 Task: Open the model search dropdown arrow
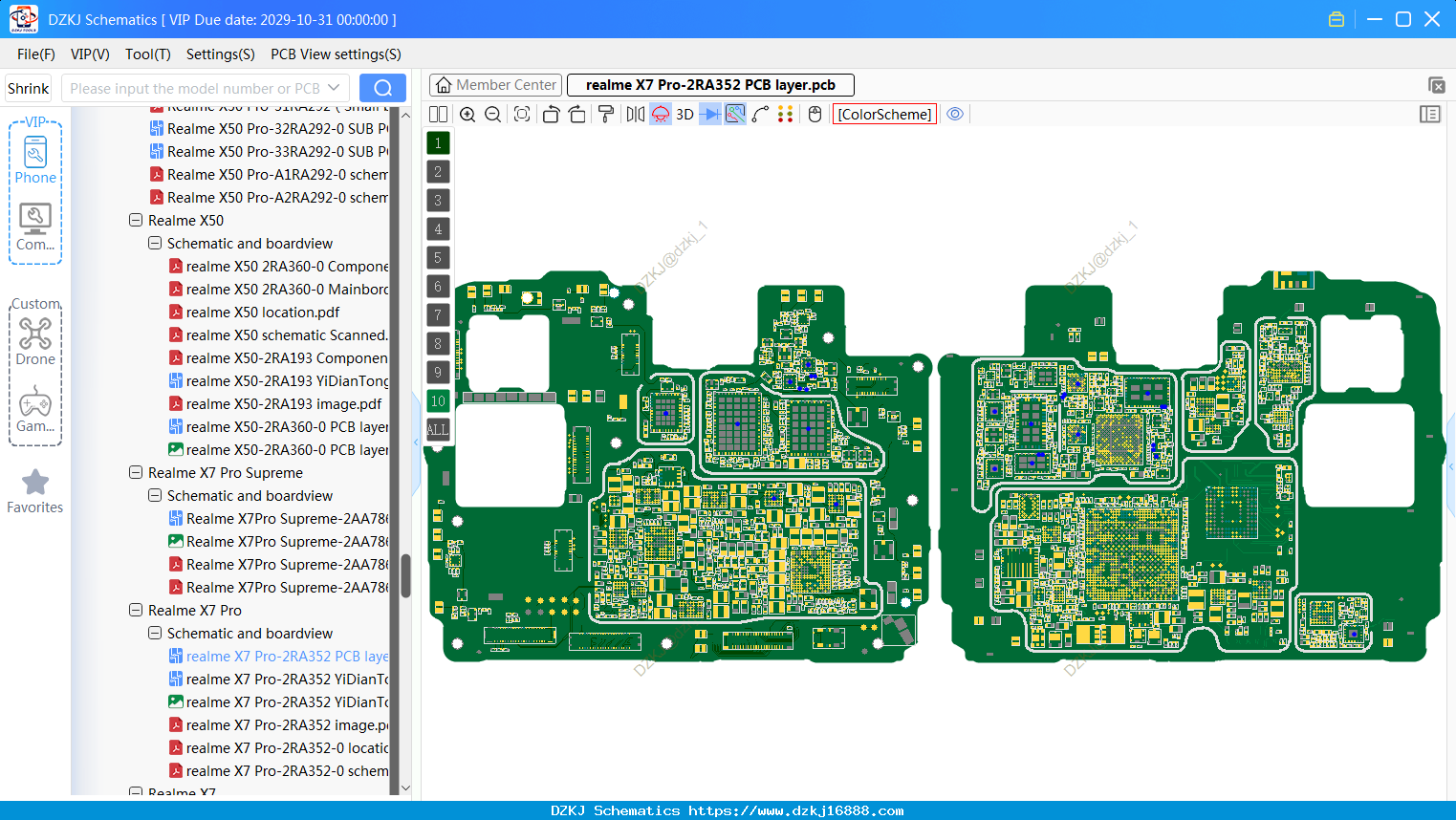pyautogui.click(x=334, y=88)
